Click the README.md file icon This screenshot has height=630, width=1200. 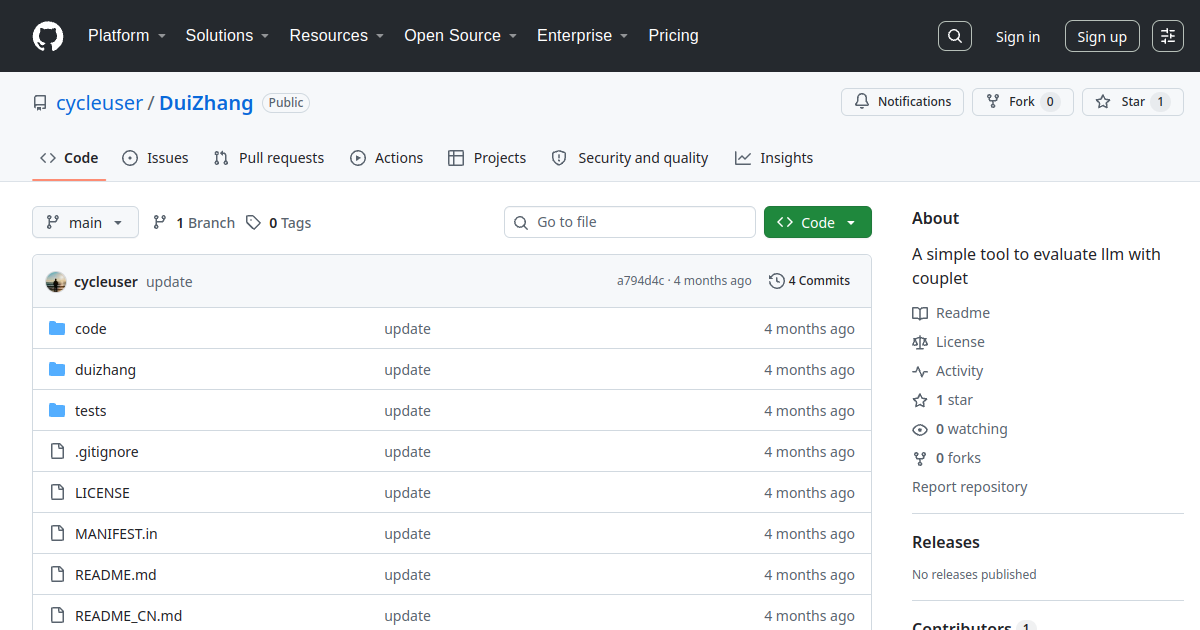(57, 575)
